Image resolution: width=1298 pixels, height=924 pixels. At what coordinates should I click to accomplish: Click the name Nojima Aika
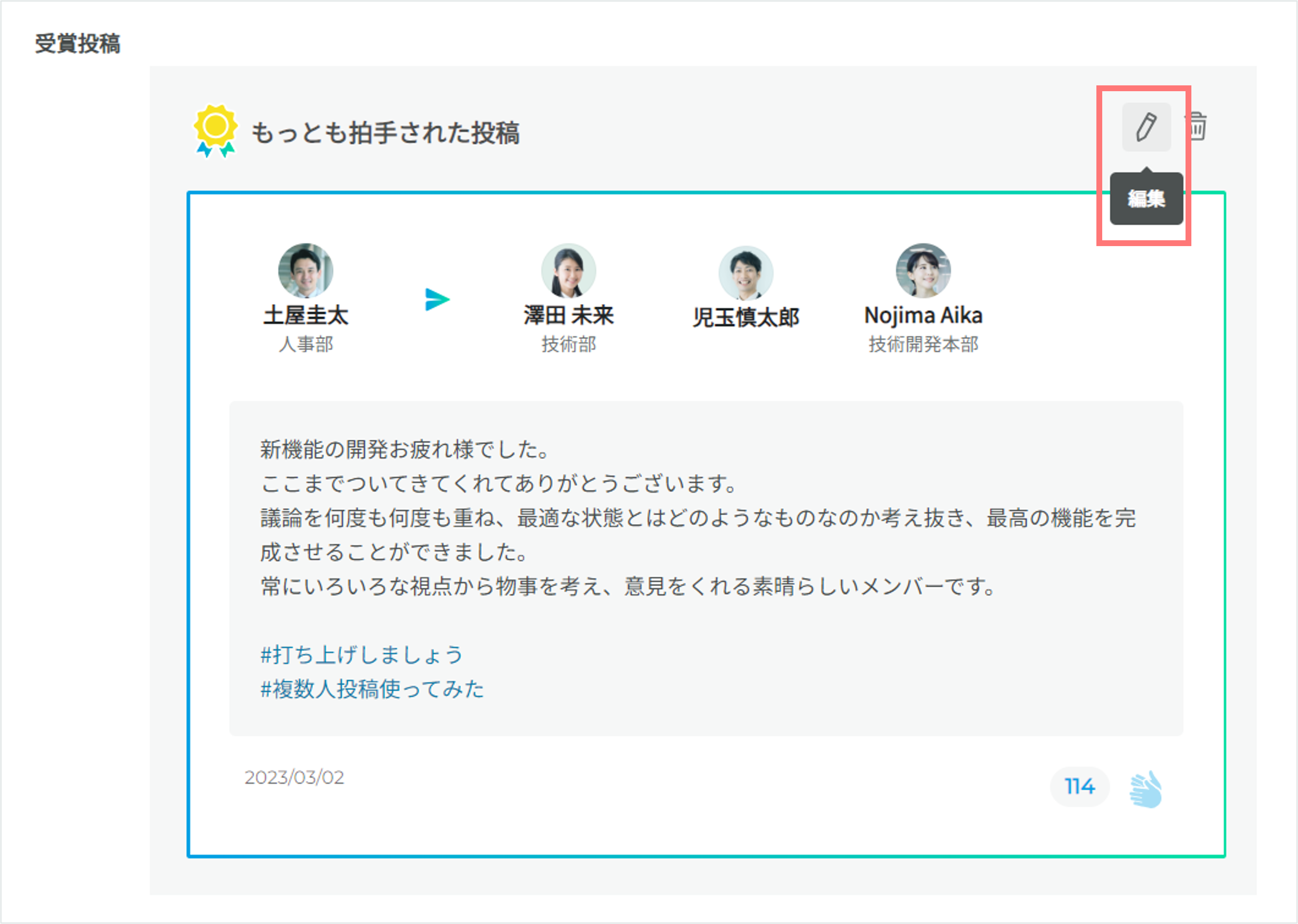pyautogui.click(x=923, y=315)
